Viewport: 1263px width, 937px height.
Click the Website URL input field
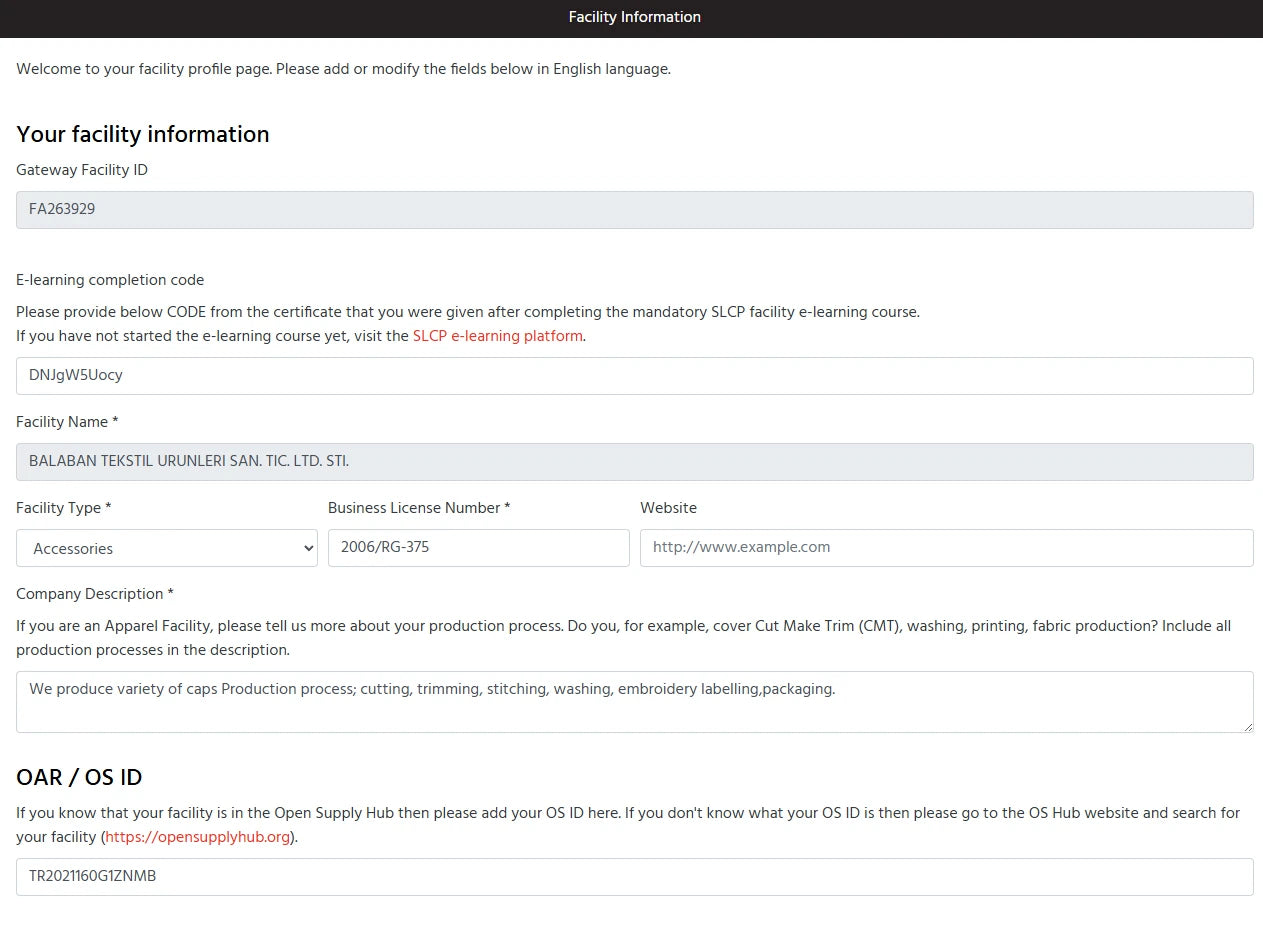(x=946, y=548)
